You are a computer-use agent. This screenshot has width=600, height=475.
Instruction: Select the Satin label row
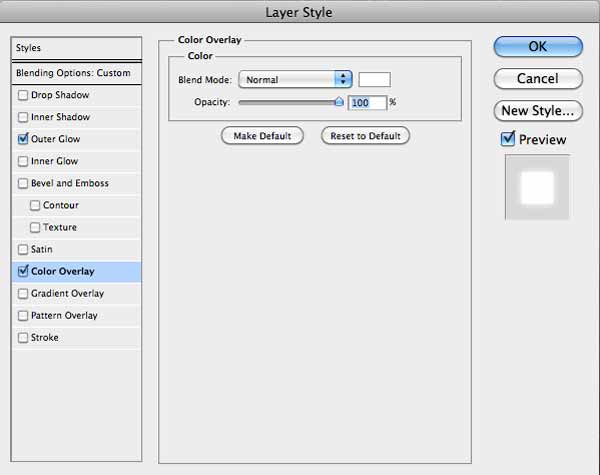(42, 250)
